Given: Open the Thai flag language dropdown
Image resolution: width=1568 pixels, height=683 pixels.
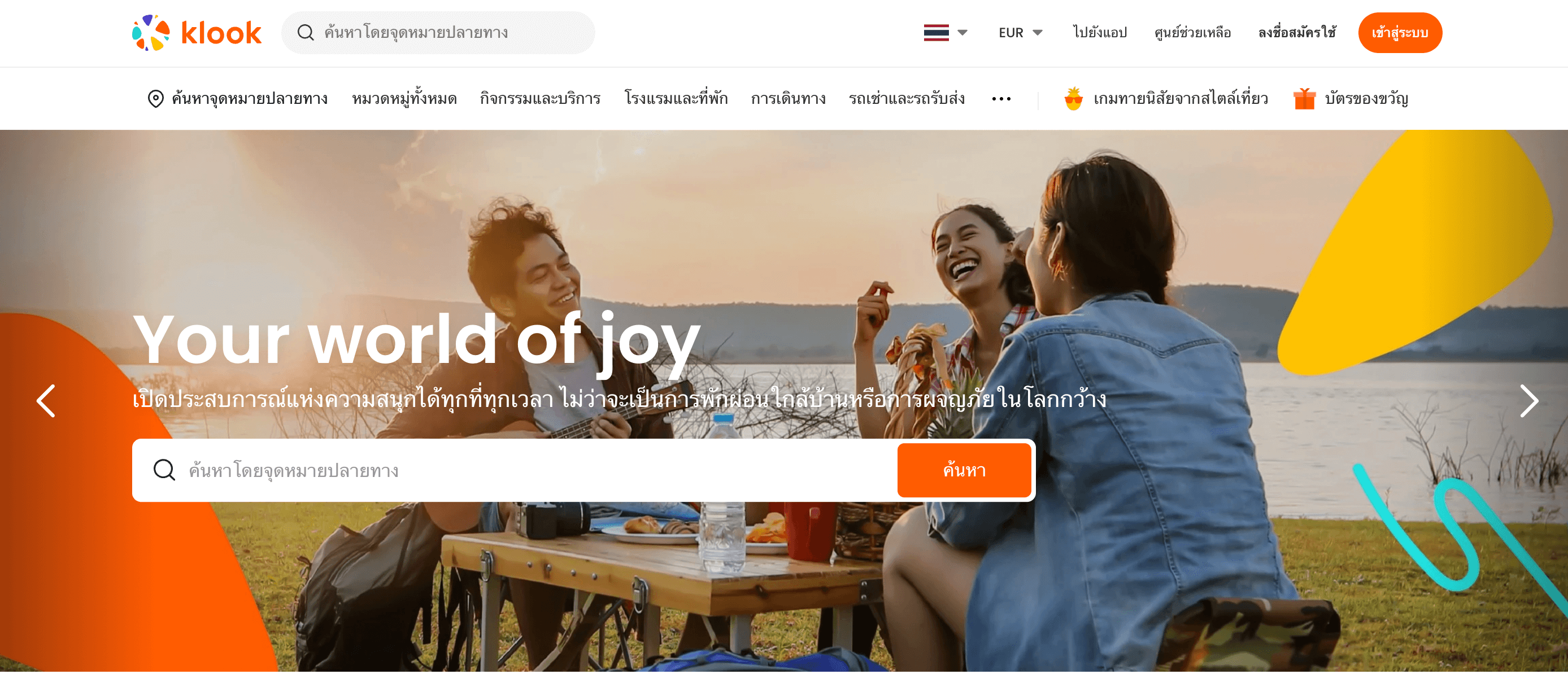Looking at the screenshot, I should tap(946, 33).
